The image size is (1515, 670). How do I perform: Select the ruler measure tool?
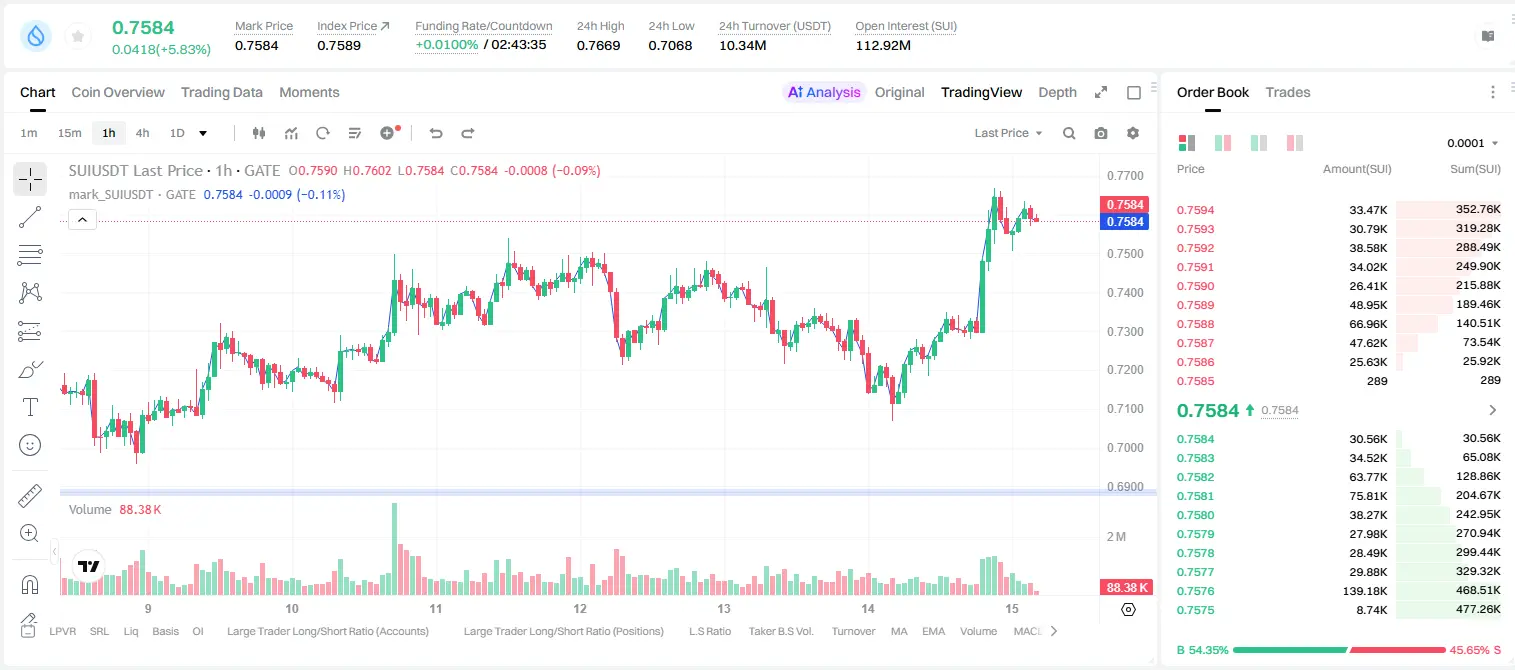(x=30, y=496)
